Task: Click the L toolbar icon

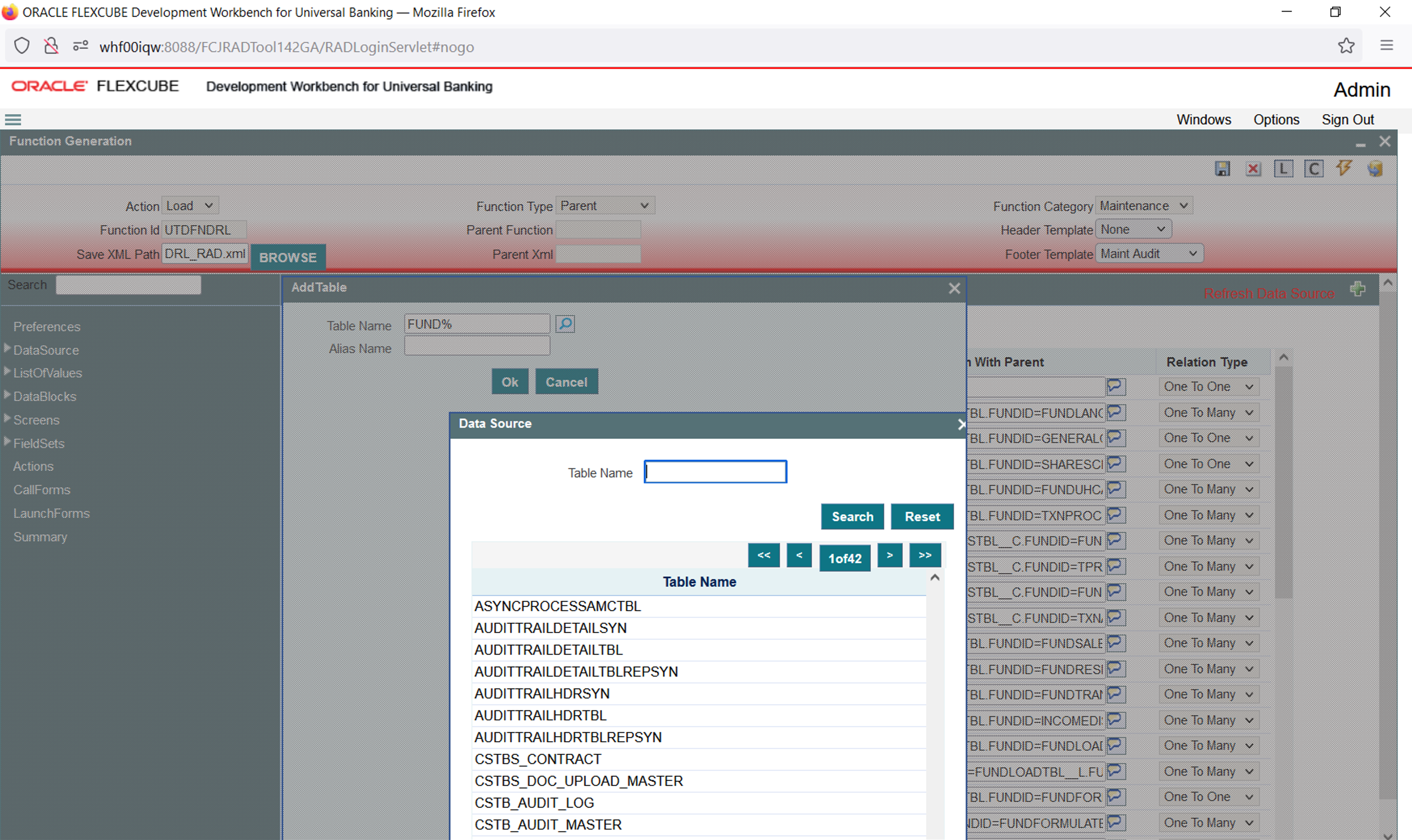Action: 1283,169
